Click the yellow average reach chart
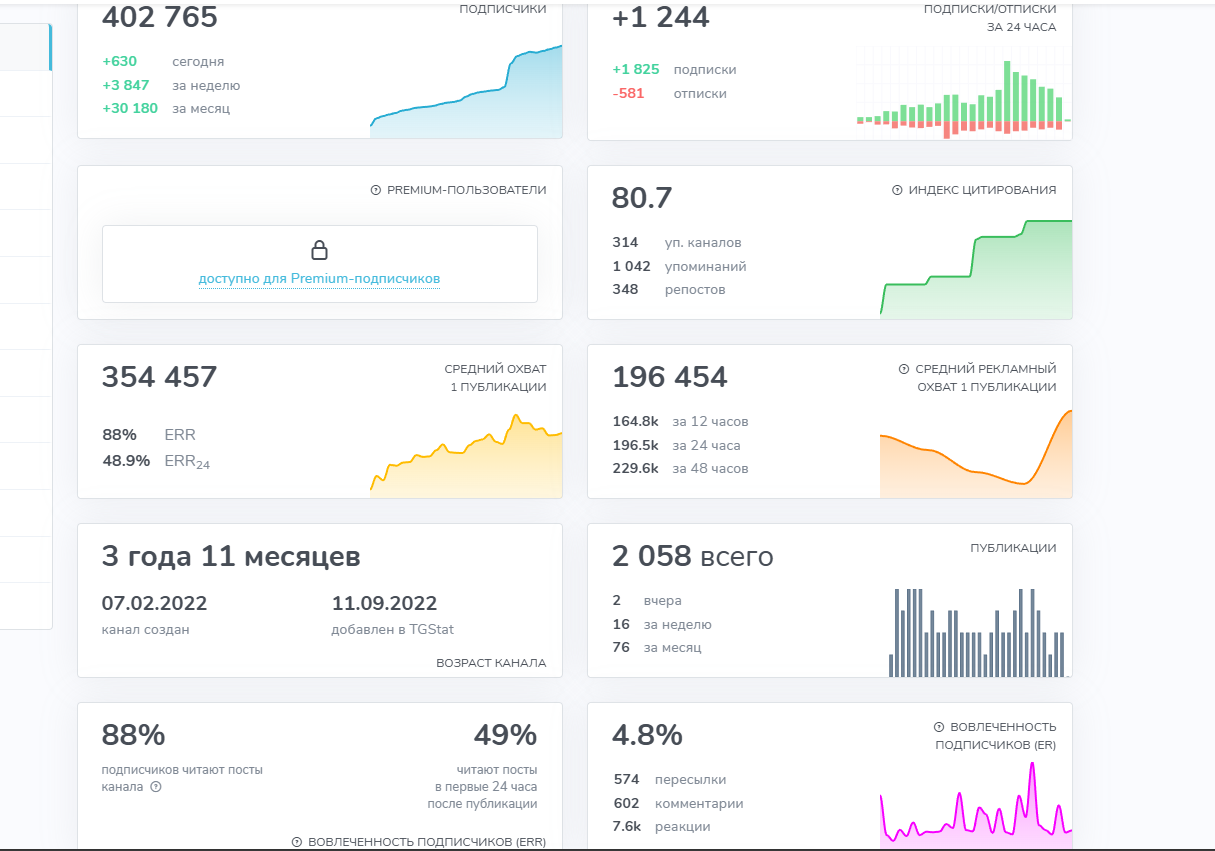This screenshot has height=851, width=1215. click(x=466, y=454)
